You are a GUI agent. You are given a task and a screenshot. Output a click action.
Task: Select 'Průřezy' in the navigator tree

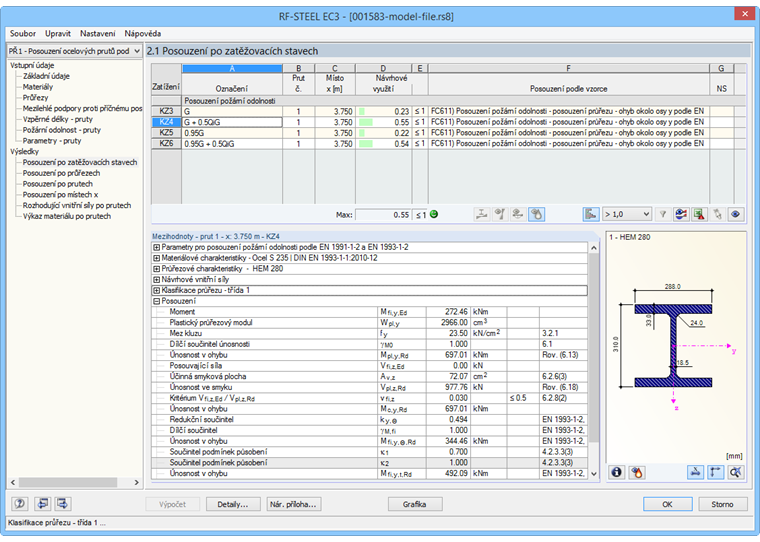[35, 97]
